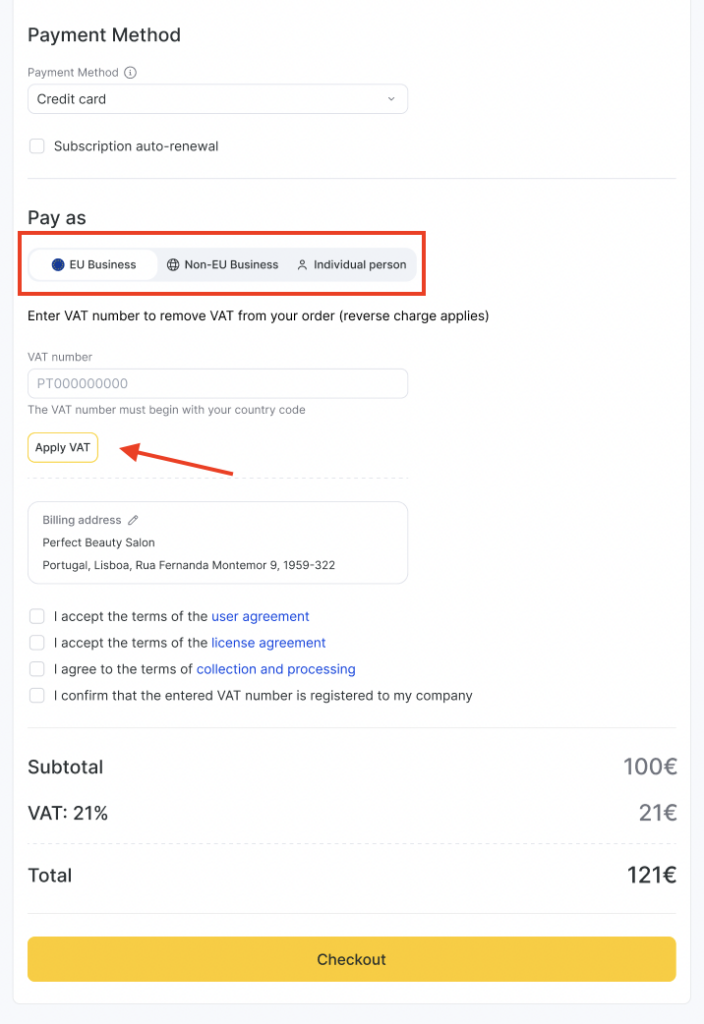Click the person icon for Individual
Image resolution: width=704 pixels, height=1024 pixels.
(x=302, y=265)
